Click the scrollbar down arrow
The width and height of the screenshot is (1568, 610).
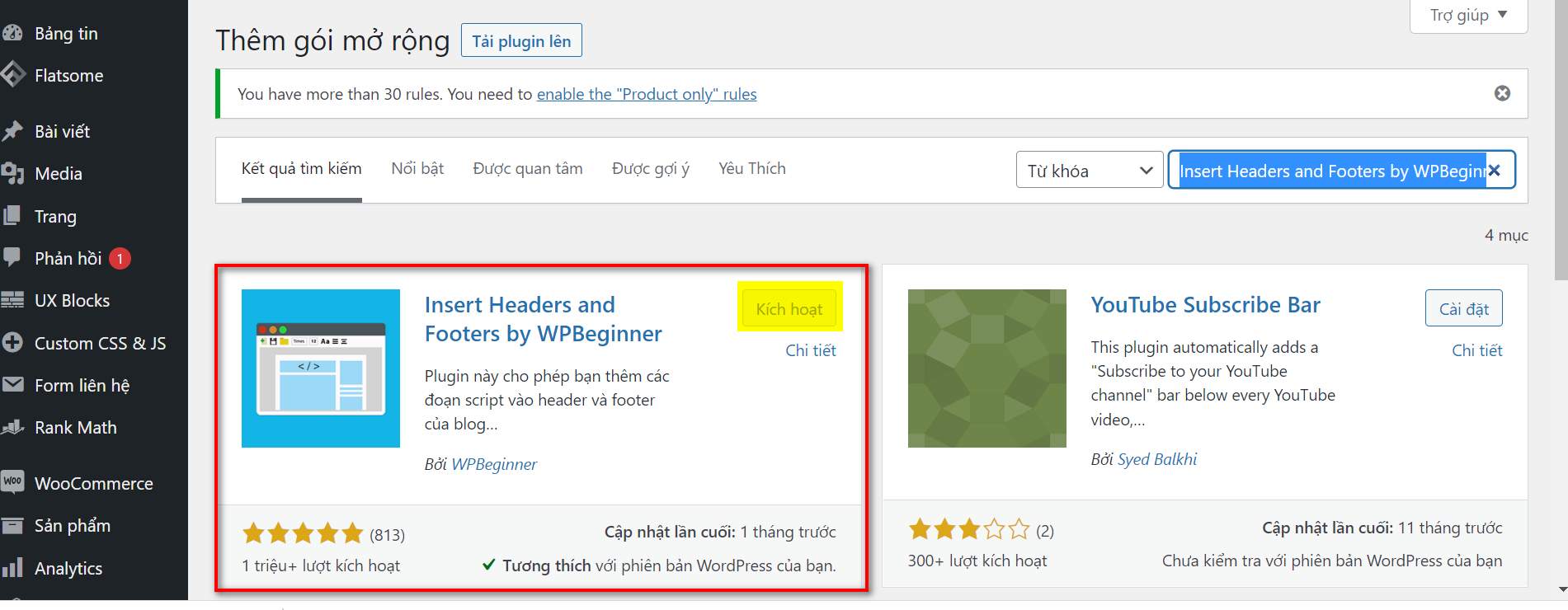pyautogui.click(x=1561, y=589)
